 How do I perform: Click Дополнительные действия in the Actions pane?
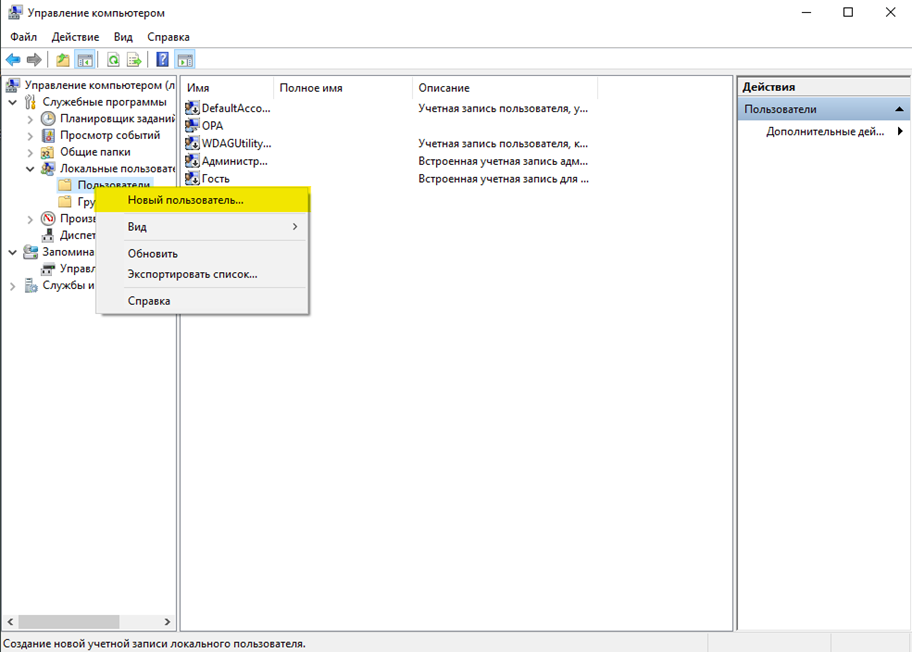tap(825, 132)
